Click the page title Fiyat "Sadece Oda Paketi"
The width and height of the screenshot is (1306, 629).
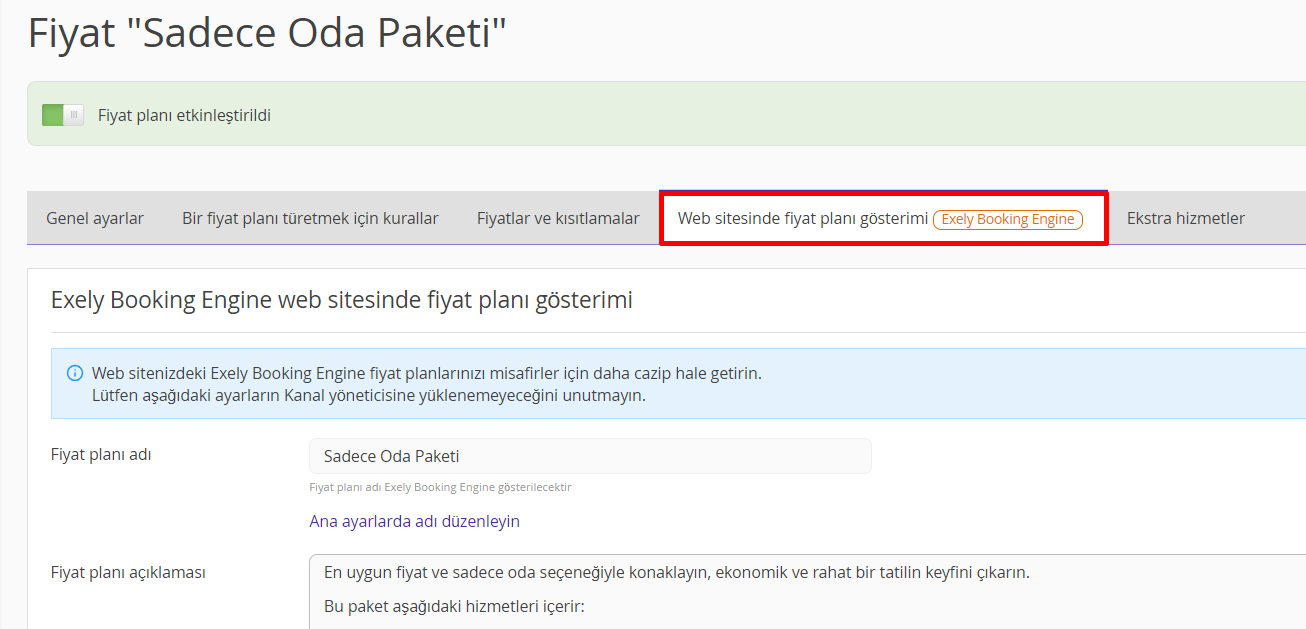pos(268,34)
